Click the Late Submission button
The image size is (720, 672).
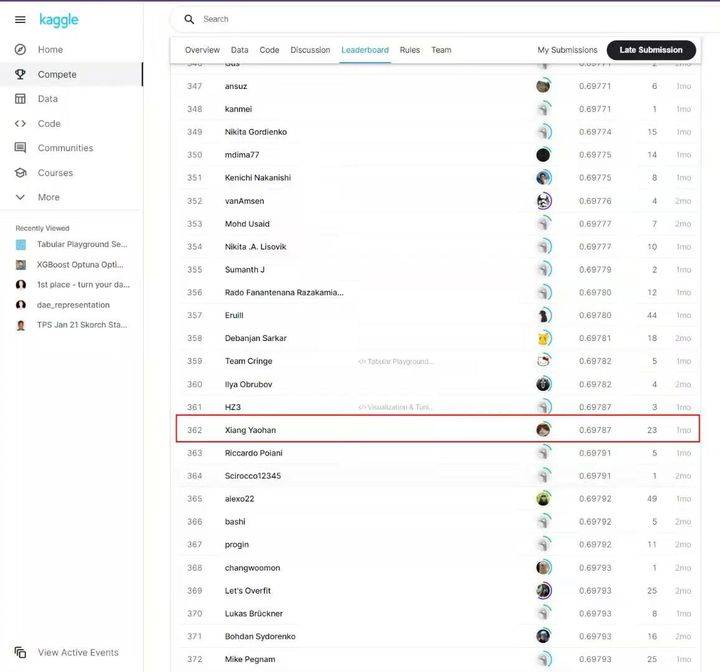point(651,50)
